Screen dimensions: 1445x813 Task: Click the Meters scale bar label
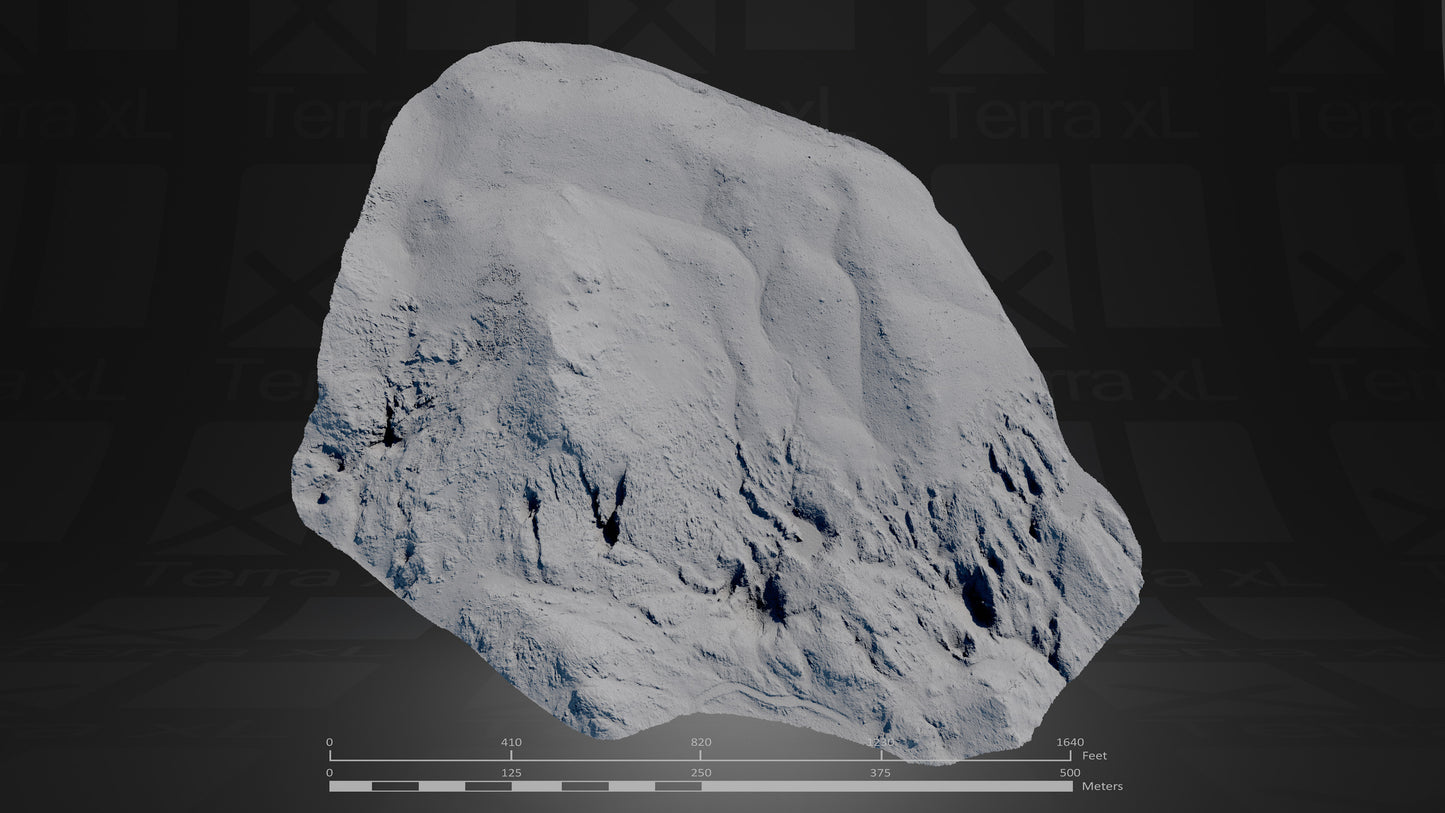tap(1104, 787)
